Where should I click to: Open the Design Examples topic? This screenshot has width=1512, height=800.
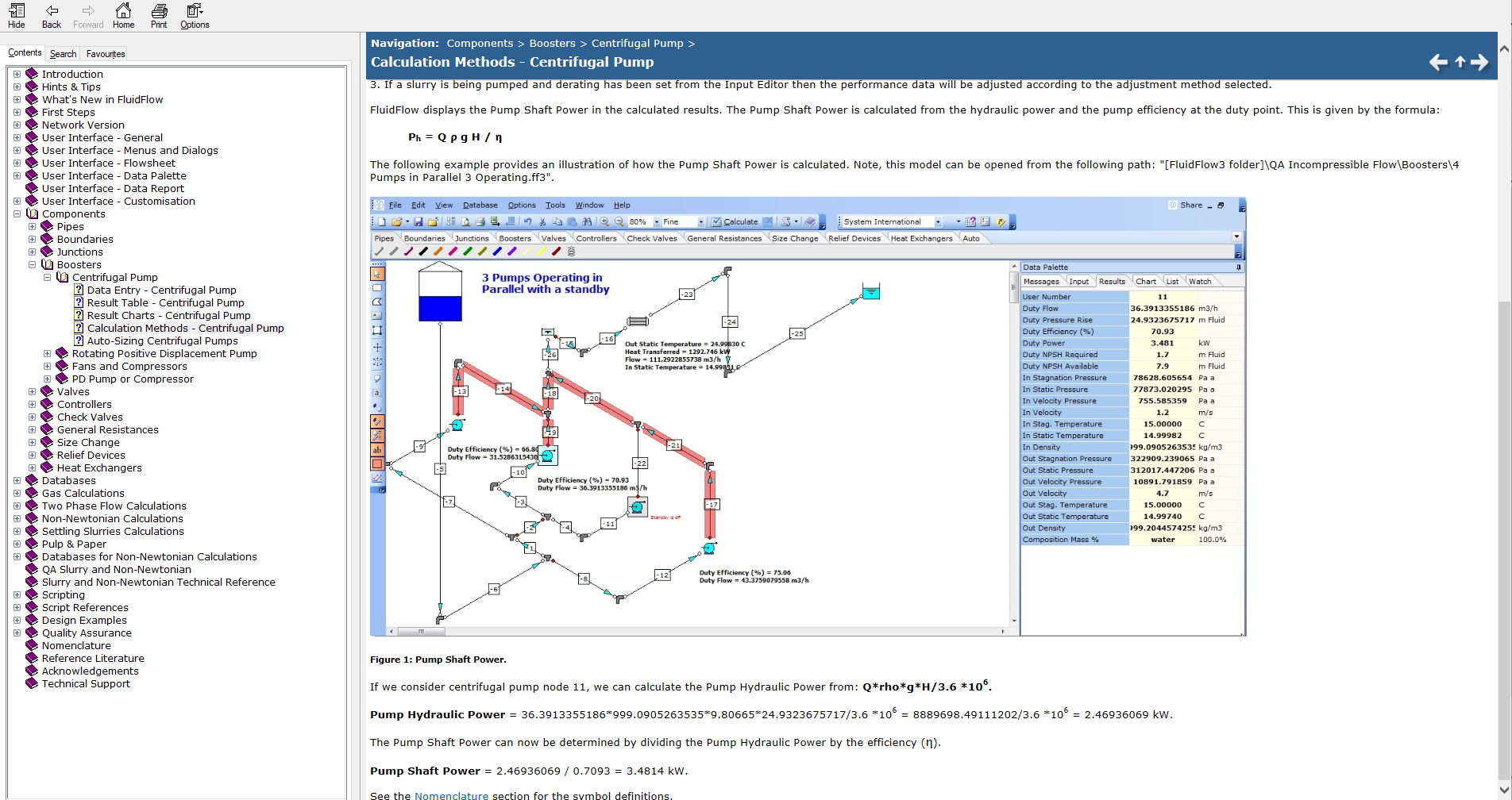(84, 621)
